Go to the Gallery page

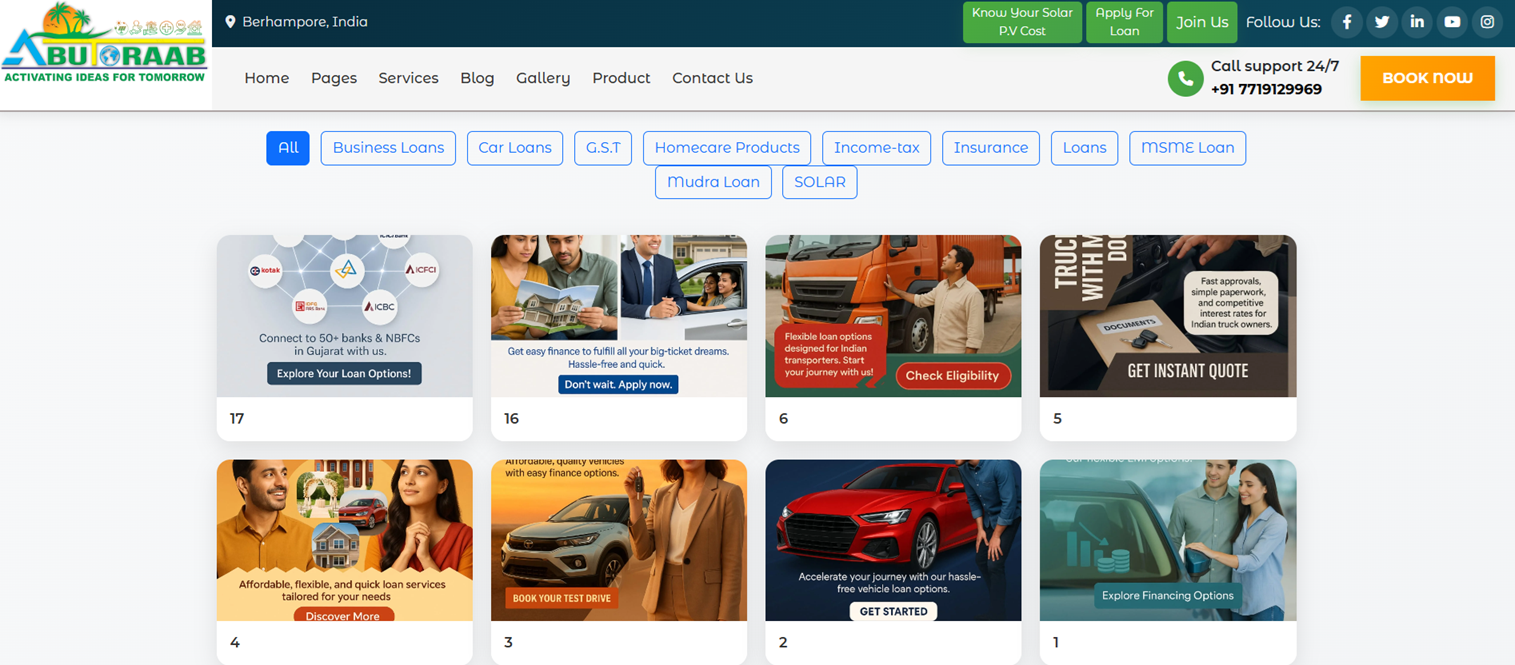click(x=543, y=78)
